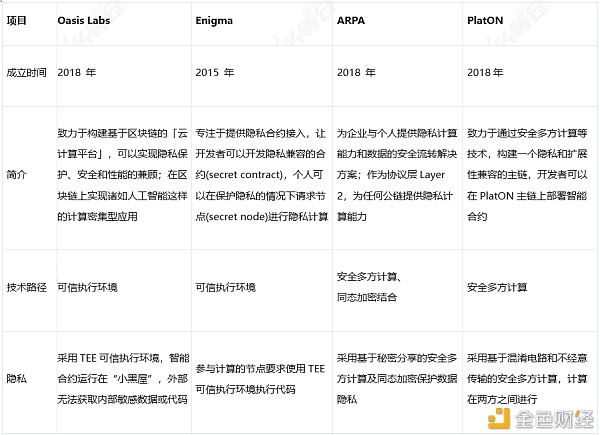Select the ARPA column header
Image resolution: width=600 pixels, height=435 pixels.
[351, 21]
